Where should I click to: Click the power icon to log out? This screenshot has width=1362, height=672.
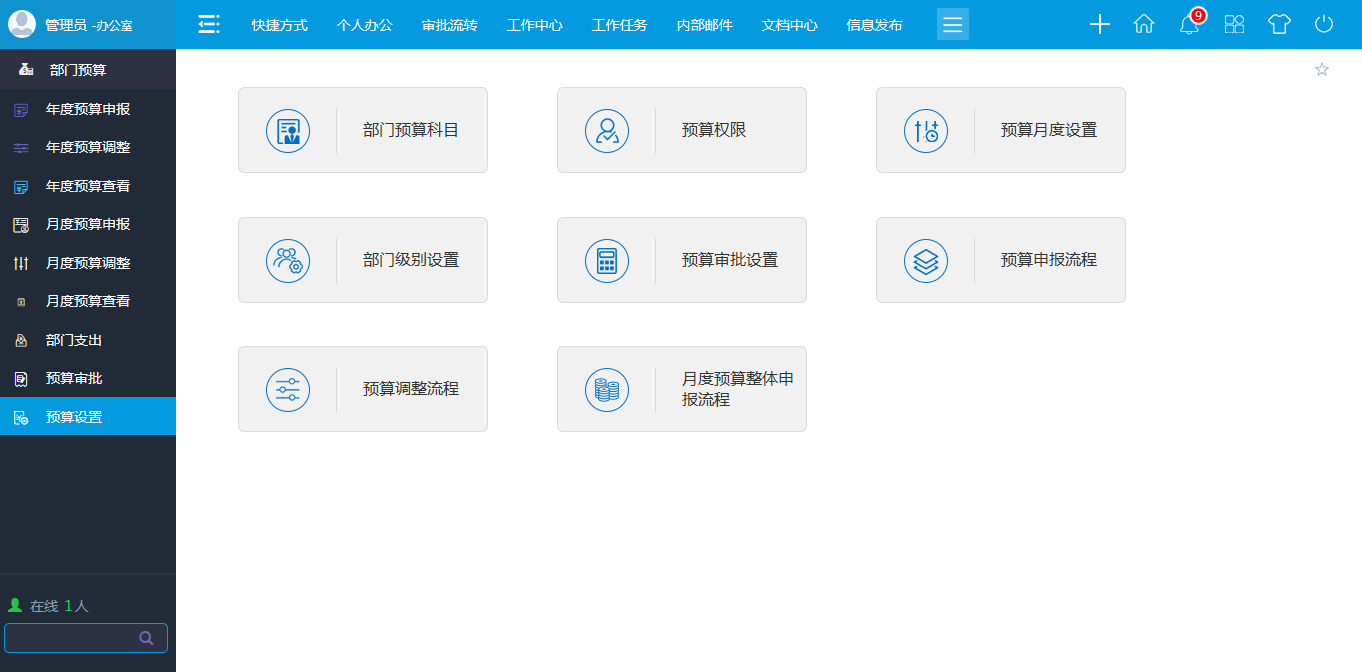click(x=1324, y=24)
